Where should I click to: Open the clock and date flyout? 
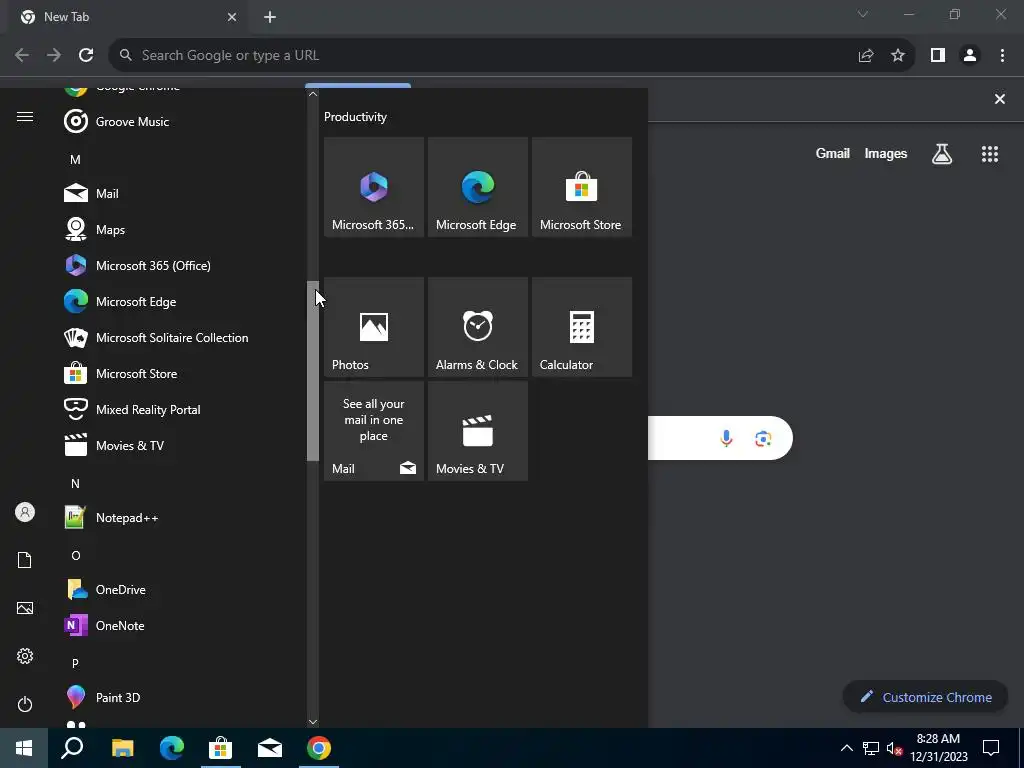pos(939,748)
